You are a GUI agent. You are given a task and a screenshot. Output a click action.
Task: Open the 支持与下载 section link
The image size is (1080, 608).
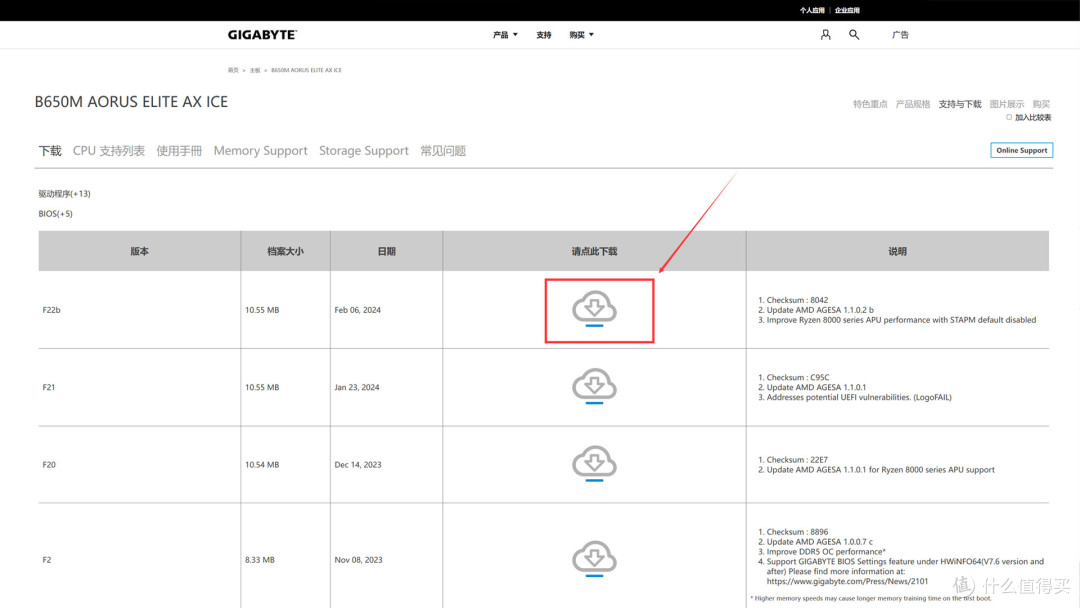[x=959, y=104]
